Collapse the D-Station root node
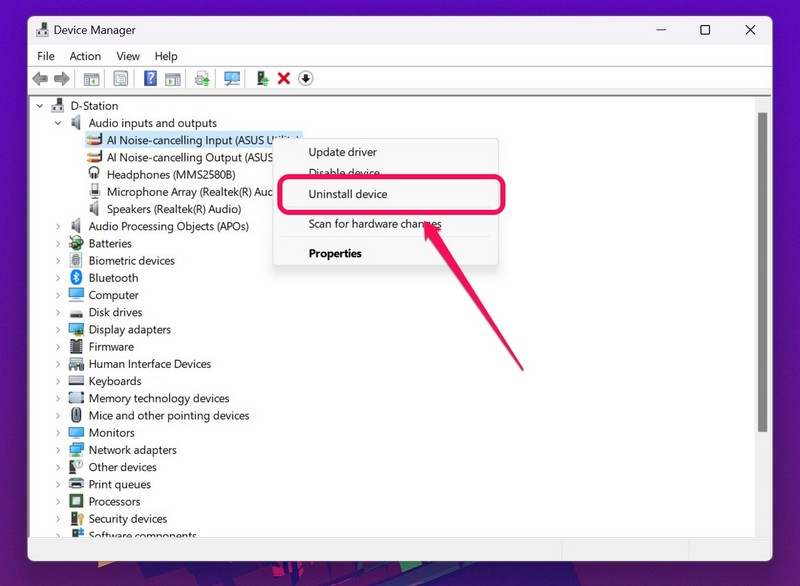The image size is (800, 586). tap(40, 106)
